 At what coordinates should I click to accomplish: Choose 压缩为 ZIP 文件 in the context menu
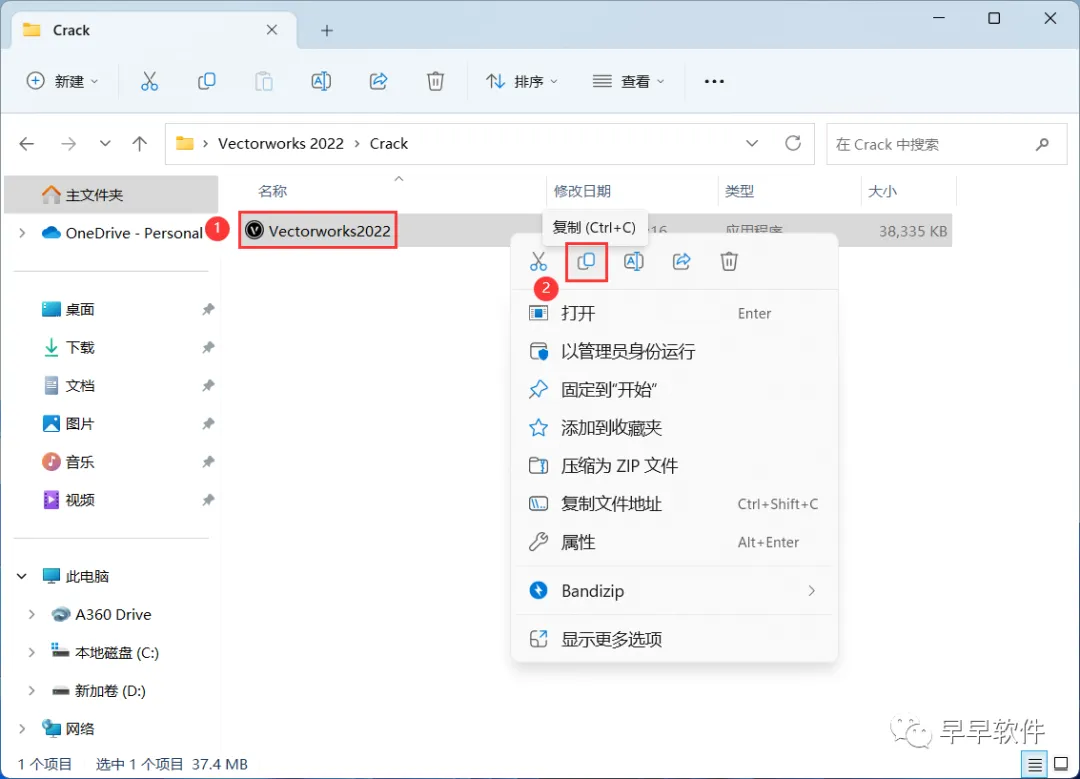674,466
